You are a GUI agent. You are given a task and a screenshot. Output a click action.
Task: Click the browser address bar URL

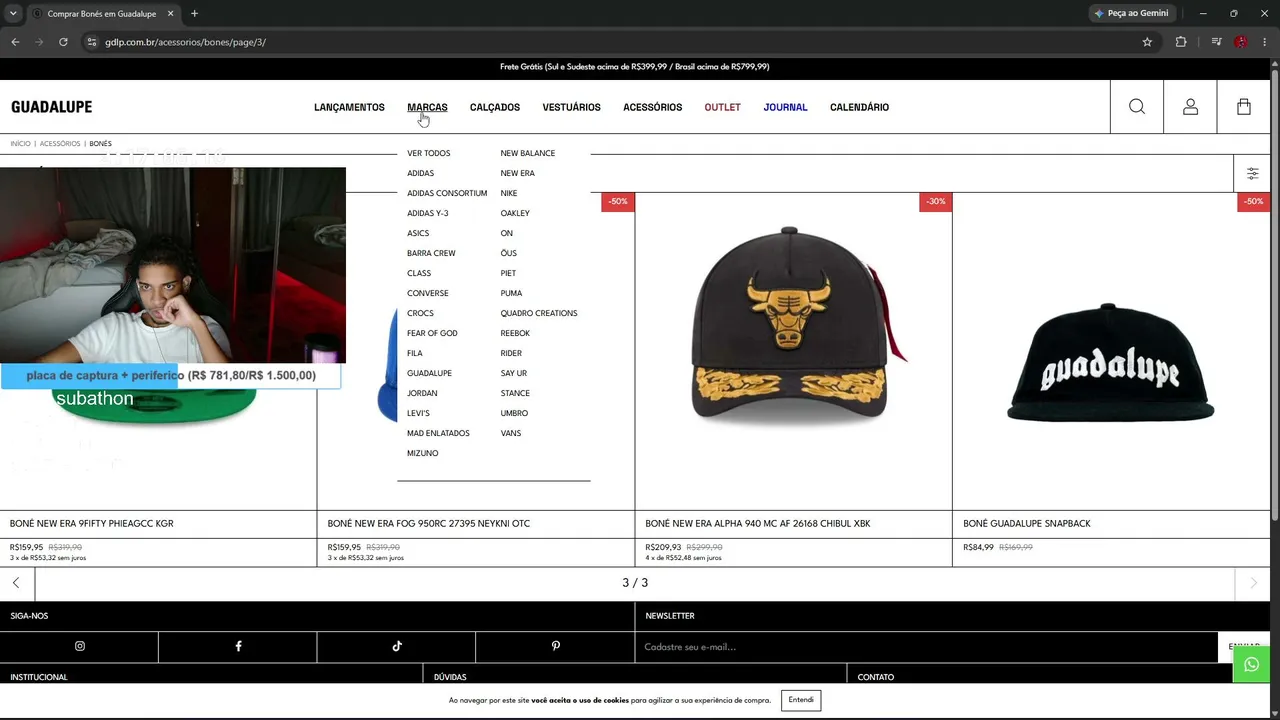(x=186, y=42)
